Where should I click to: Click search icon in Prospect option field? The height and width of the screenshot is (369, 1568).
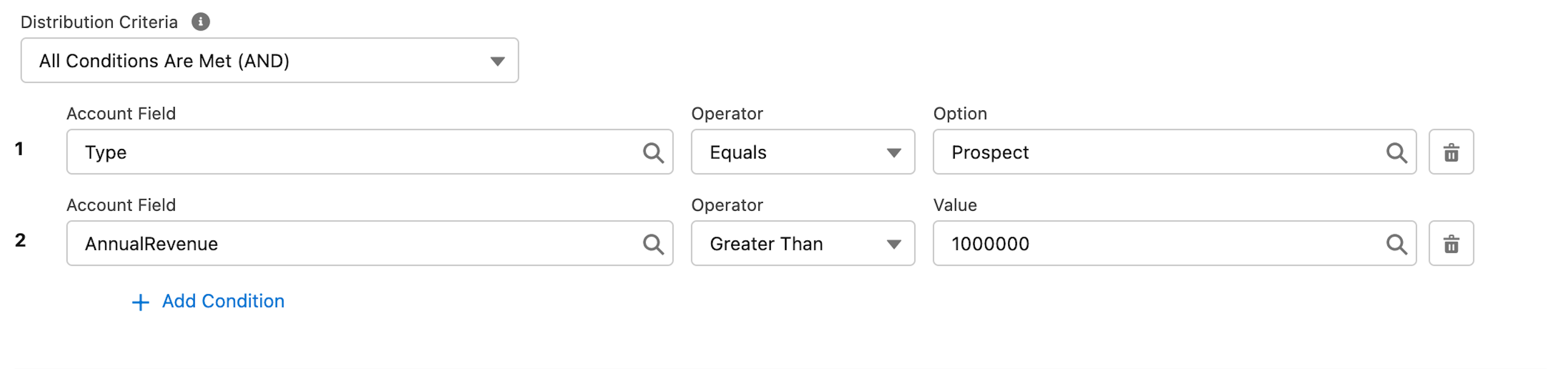1396,152
